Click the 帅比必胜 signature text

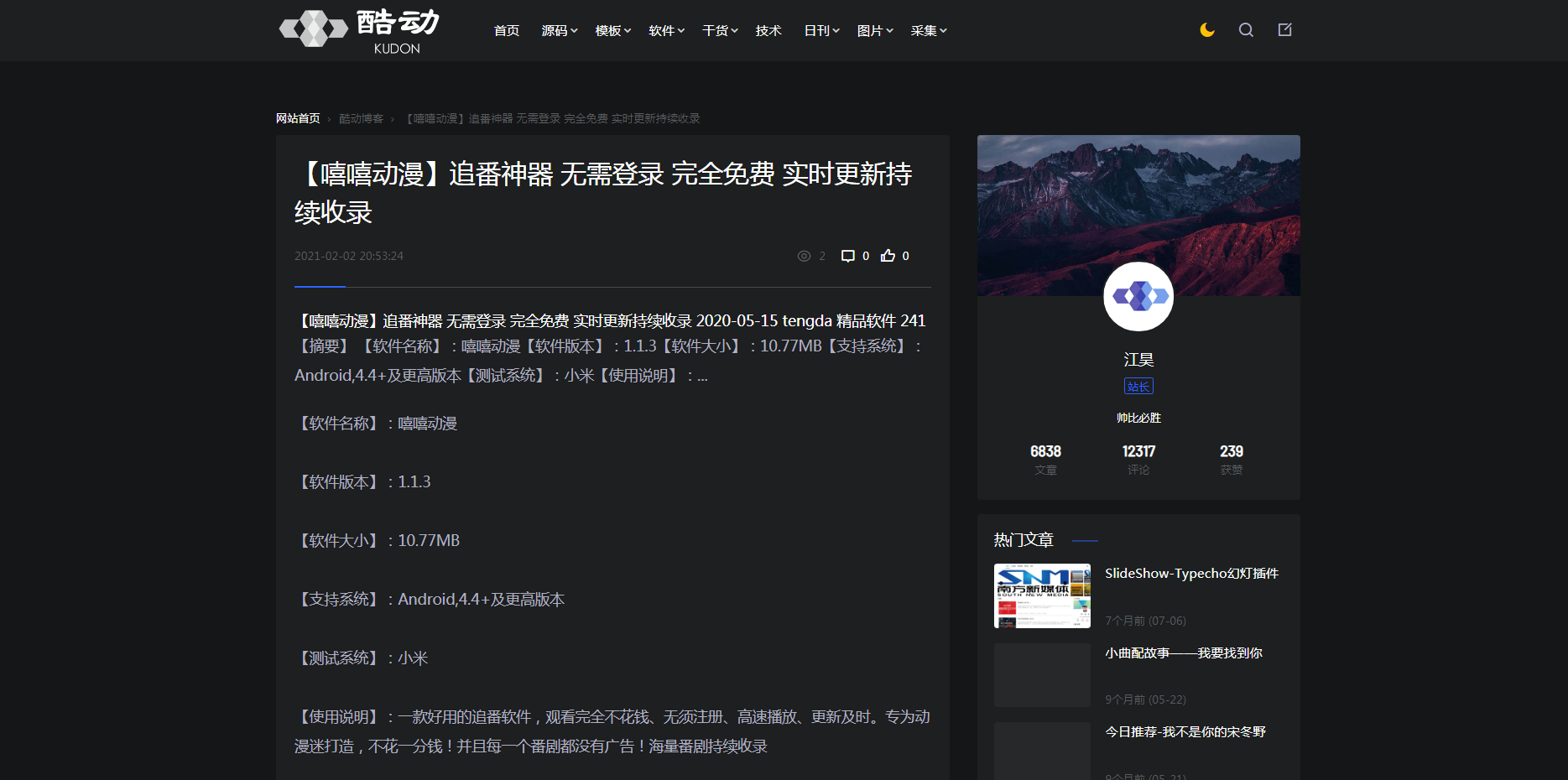pos(1138,418)
